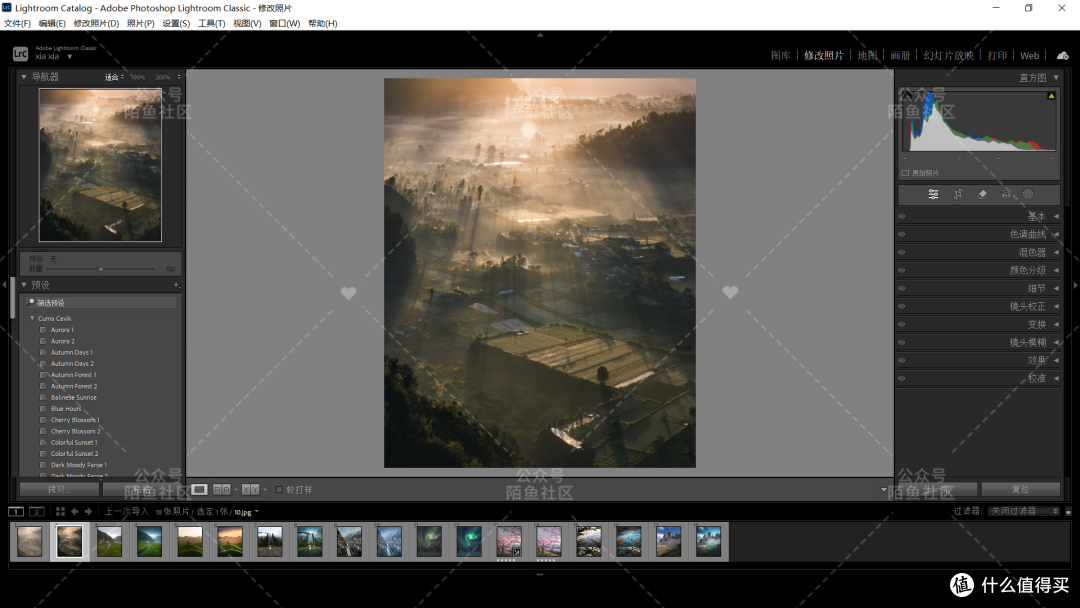Screen dimensions: 1080x608
Task: Open the 视图(V) menu
Action: tap(247, 23)
